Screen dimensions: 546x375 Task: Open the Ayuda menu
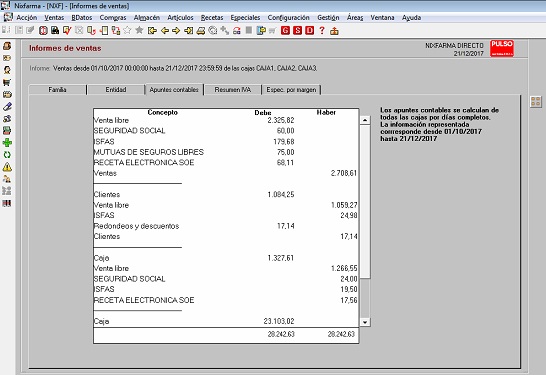click(x=411, y=17)
